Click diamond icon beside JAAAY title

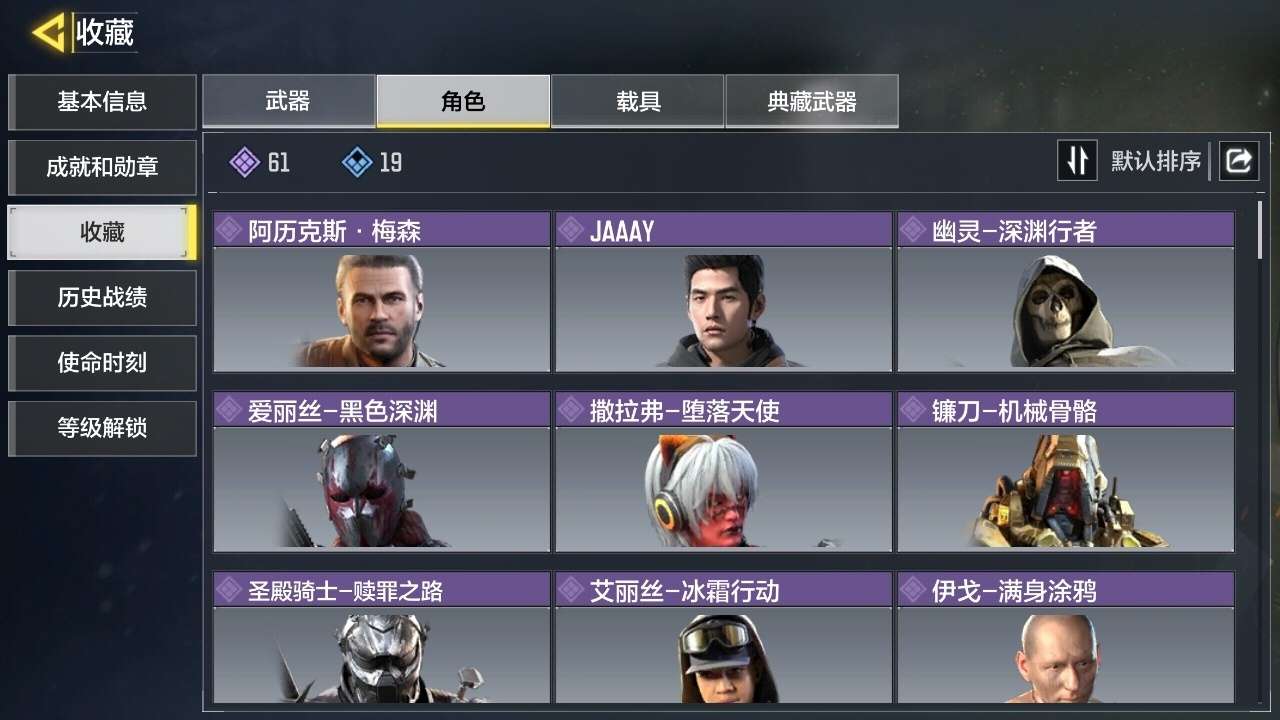tap(572, 230)
